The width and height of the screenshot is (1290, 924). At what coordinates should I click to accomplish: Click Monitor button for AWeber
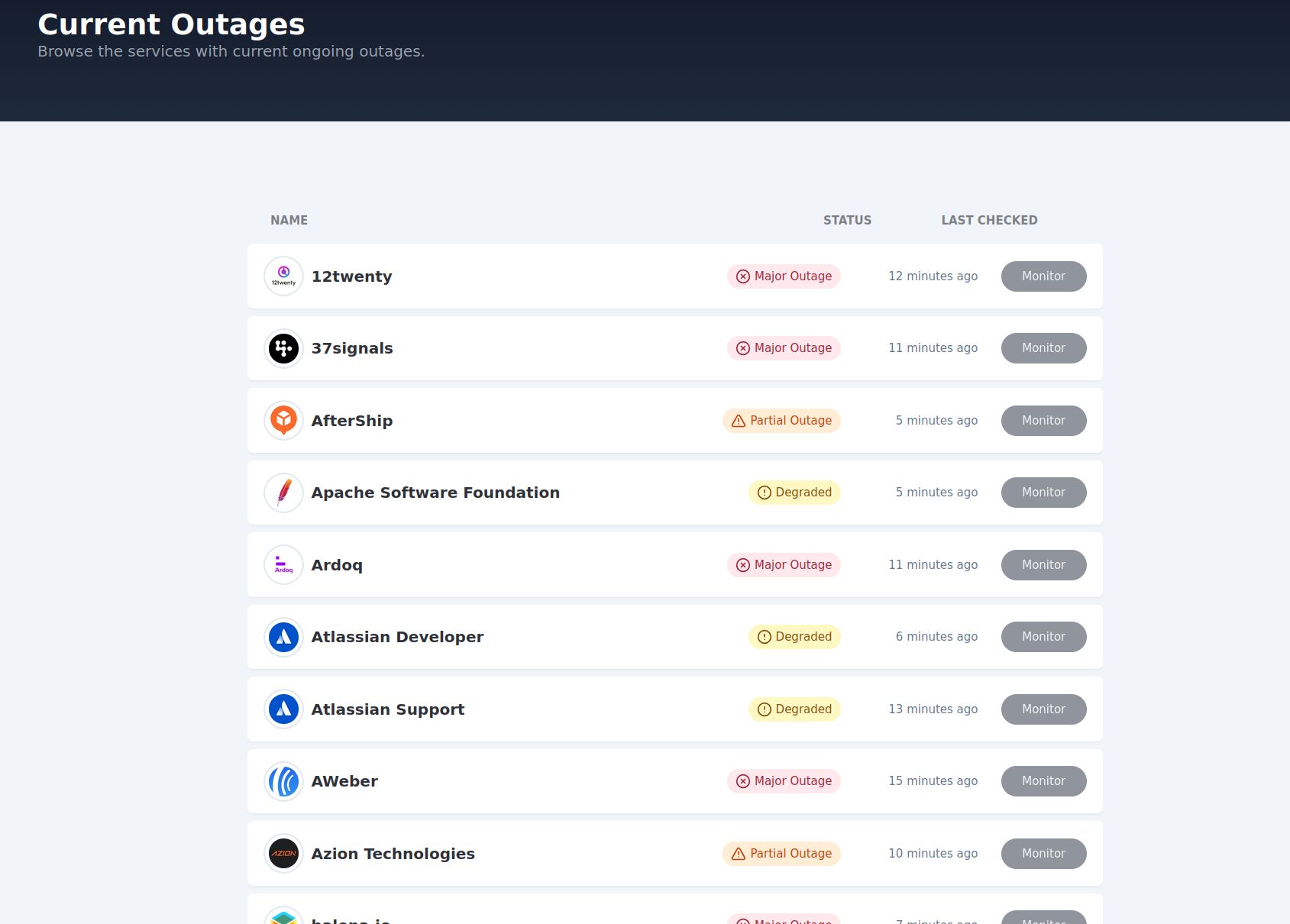1043,780
